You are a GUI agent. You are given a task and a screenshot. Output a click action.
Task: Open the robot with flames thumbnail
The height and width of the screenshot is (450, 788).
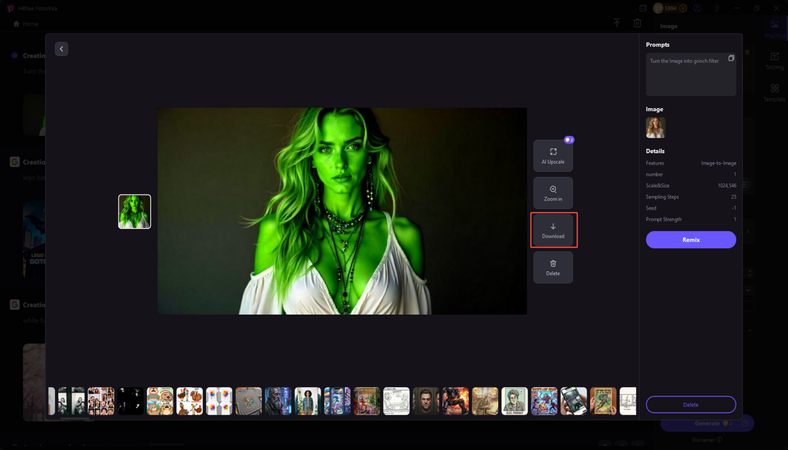[455, 401]
